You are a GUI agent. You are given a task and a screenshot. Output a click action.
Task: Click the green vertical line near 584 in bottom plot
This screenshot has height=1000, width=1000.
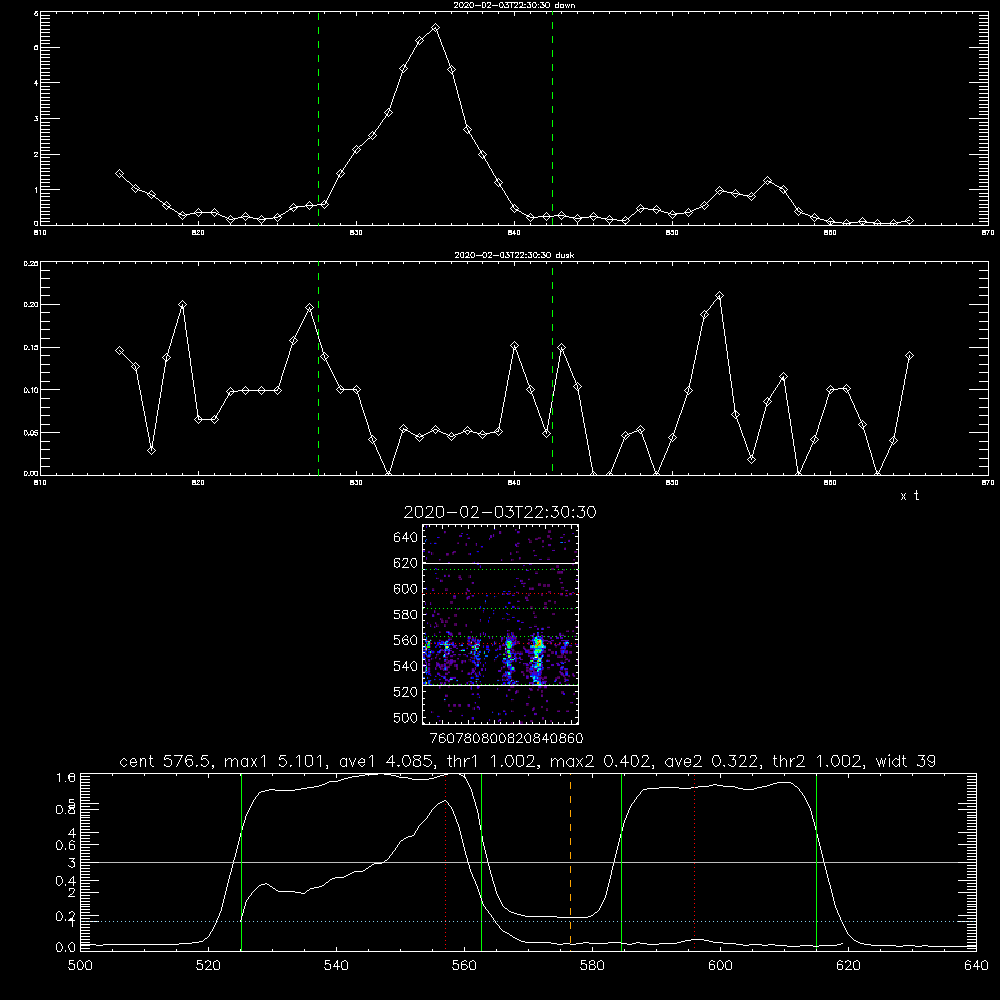[x=621, y=861]
